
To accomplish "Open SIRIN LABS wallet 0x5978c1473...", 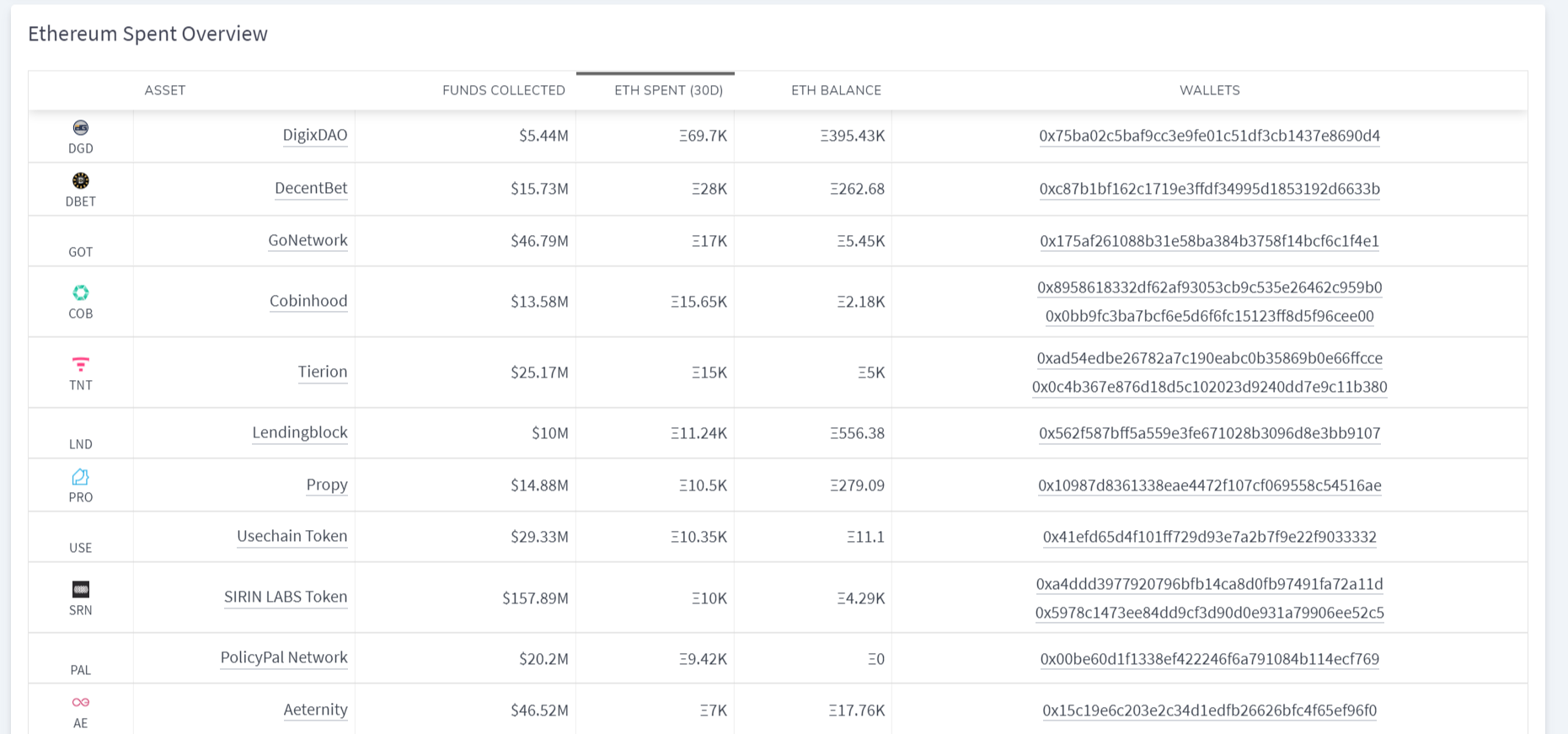I will click(x=1209, y=613).
